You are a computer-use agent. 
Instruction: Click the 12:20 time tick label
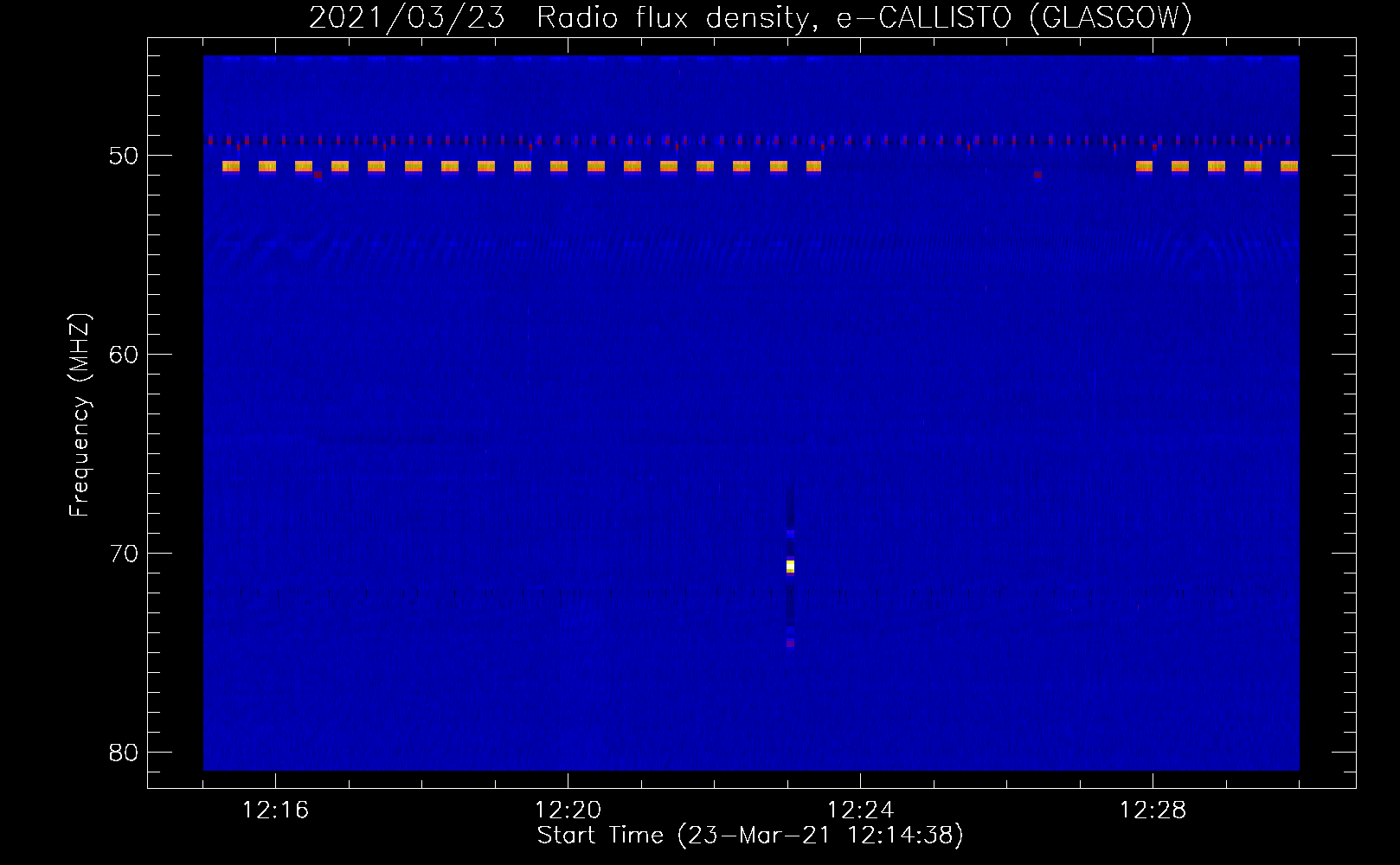click(568, 811)
